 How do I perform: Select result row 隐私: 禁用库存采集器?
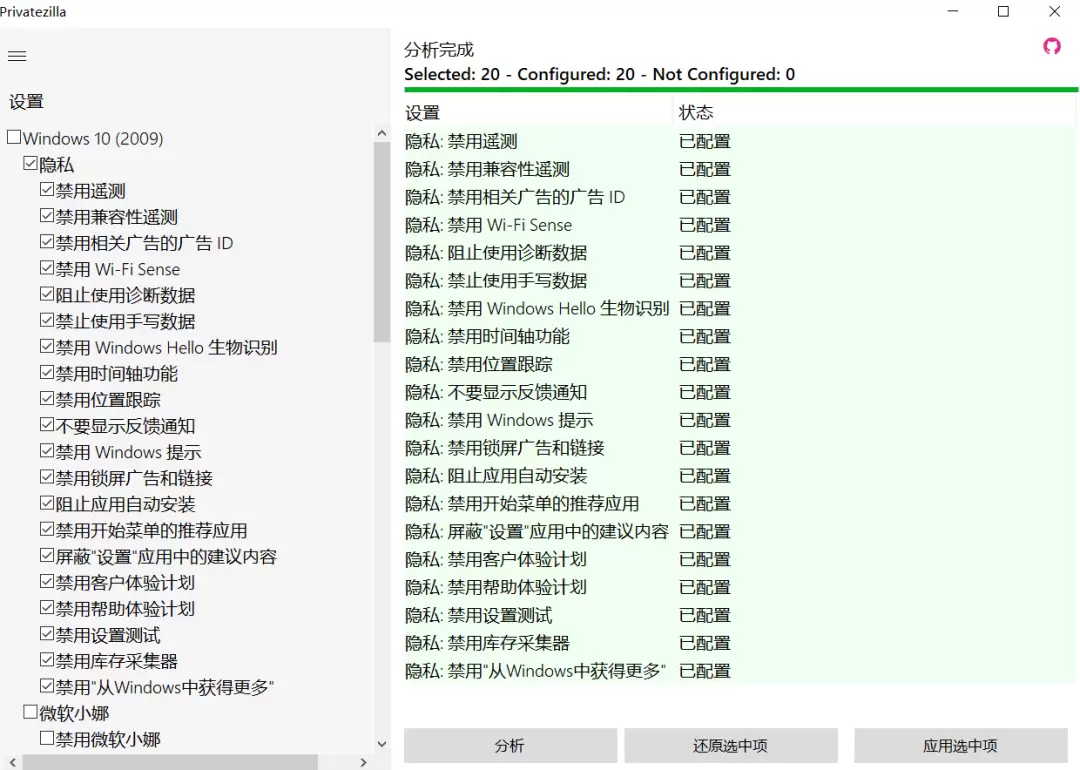click(x=740, y=644)
